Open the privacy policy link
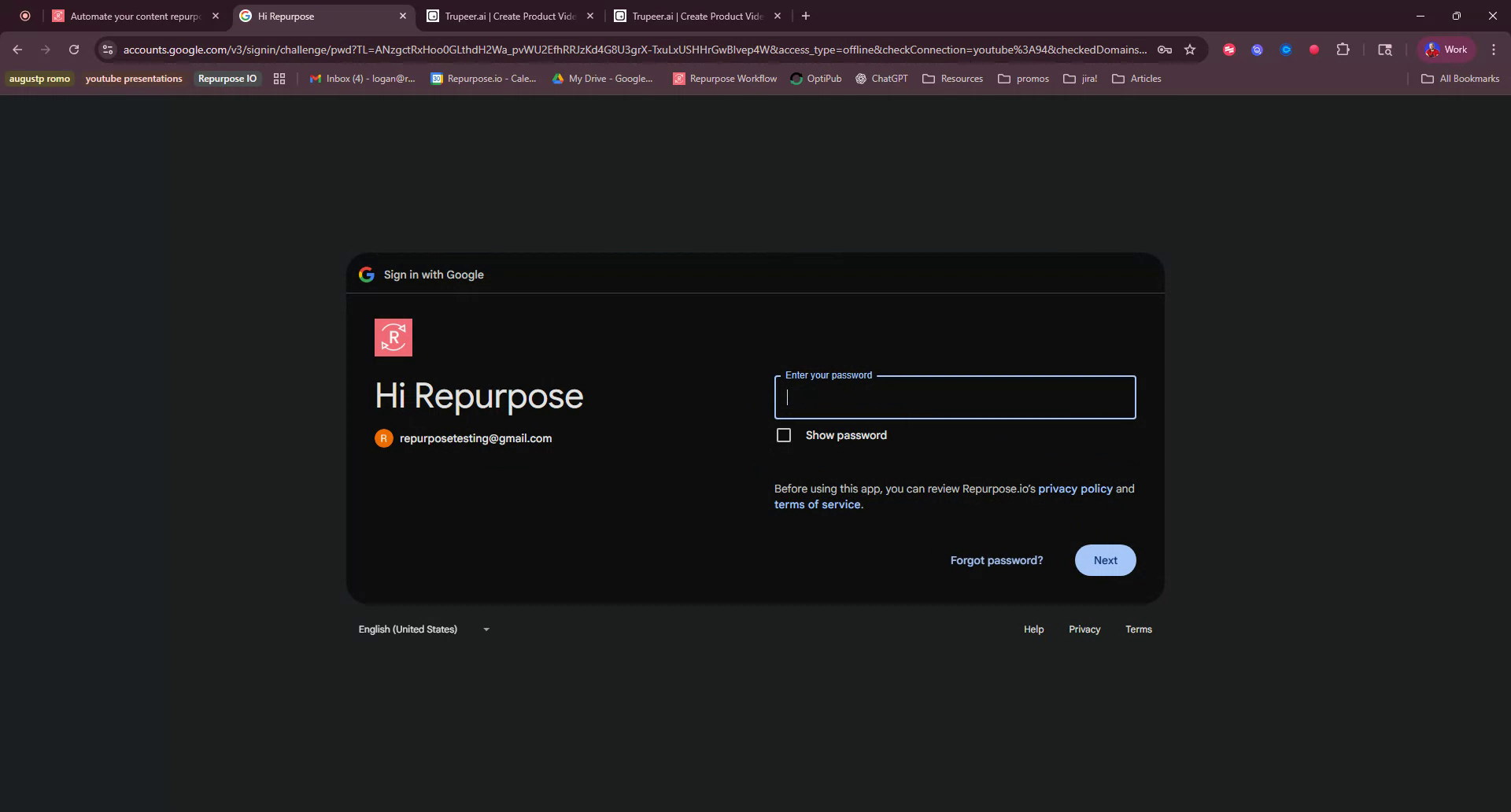The height and width of the screenshot is (812, 1511). point(1075,488)
